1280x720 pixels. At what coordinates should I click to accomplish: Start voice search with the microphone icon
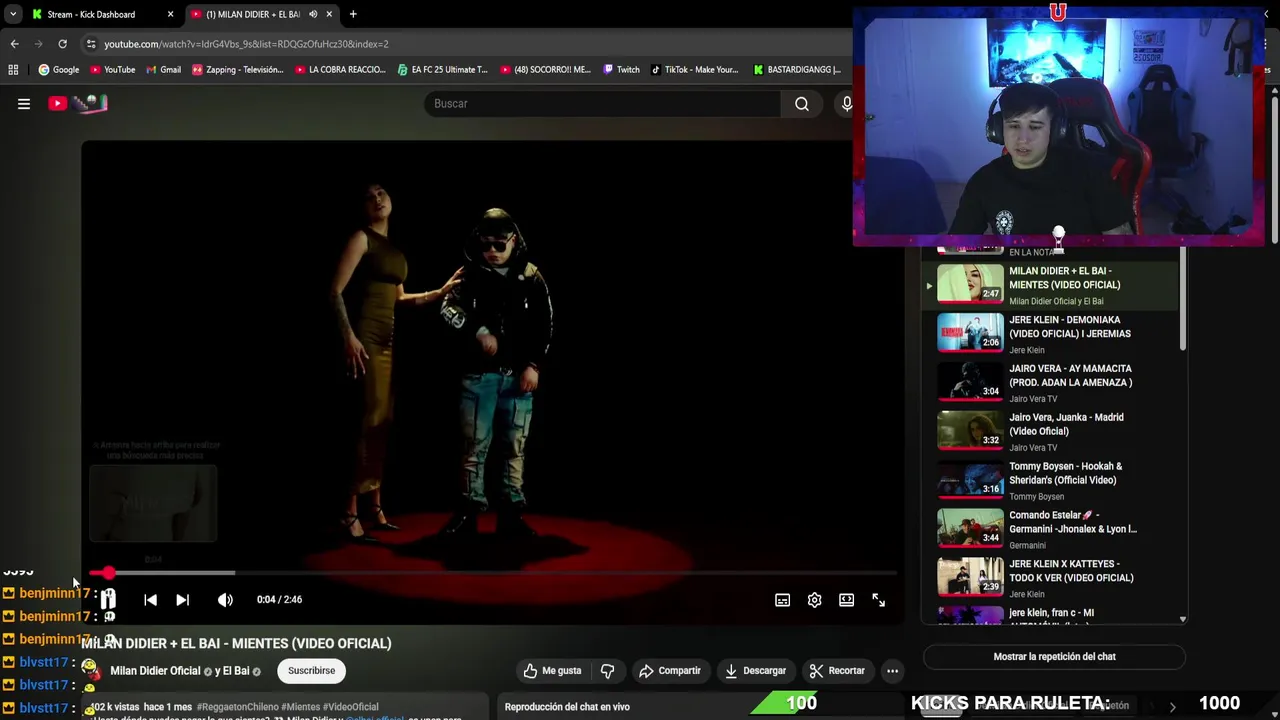click(846, 104)
